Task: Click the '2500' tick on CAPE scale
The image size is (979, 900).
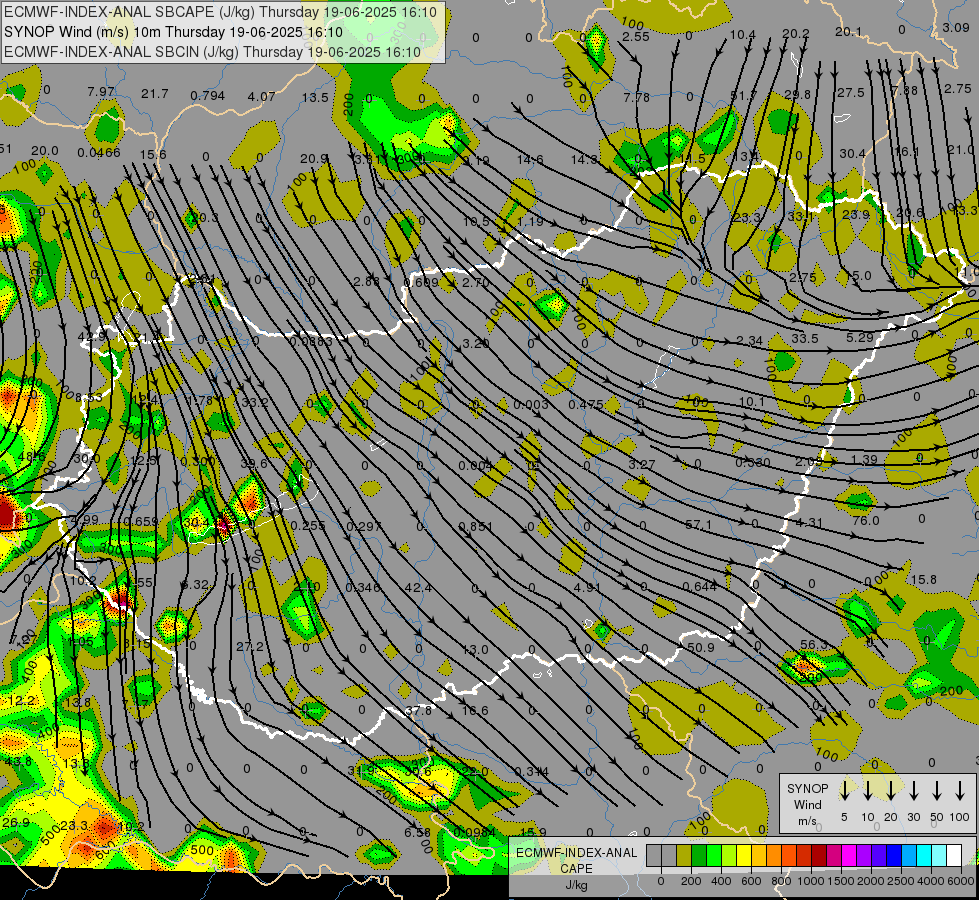Action: pos(901,881)
